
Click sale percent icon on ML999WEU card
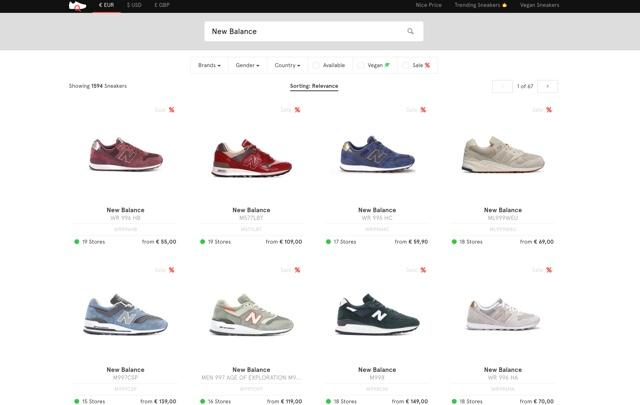coord(549,109)
